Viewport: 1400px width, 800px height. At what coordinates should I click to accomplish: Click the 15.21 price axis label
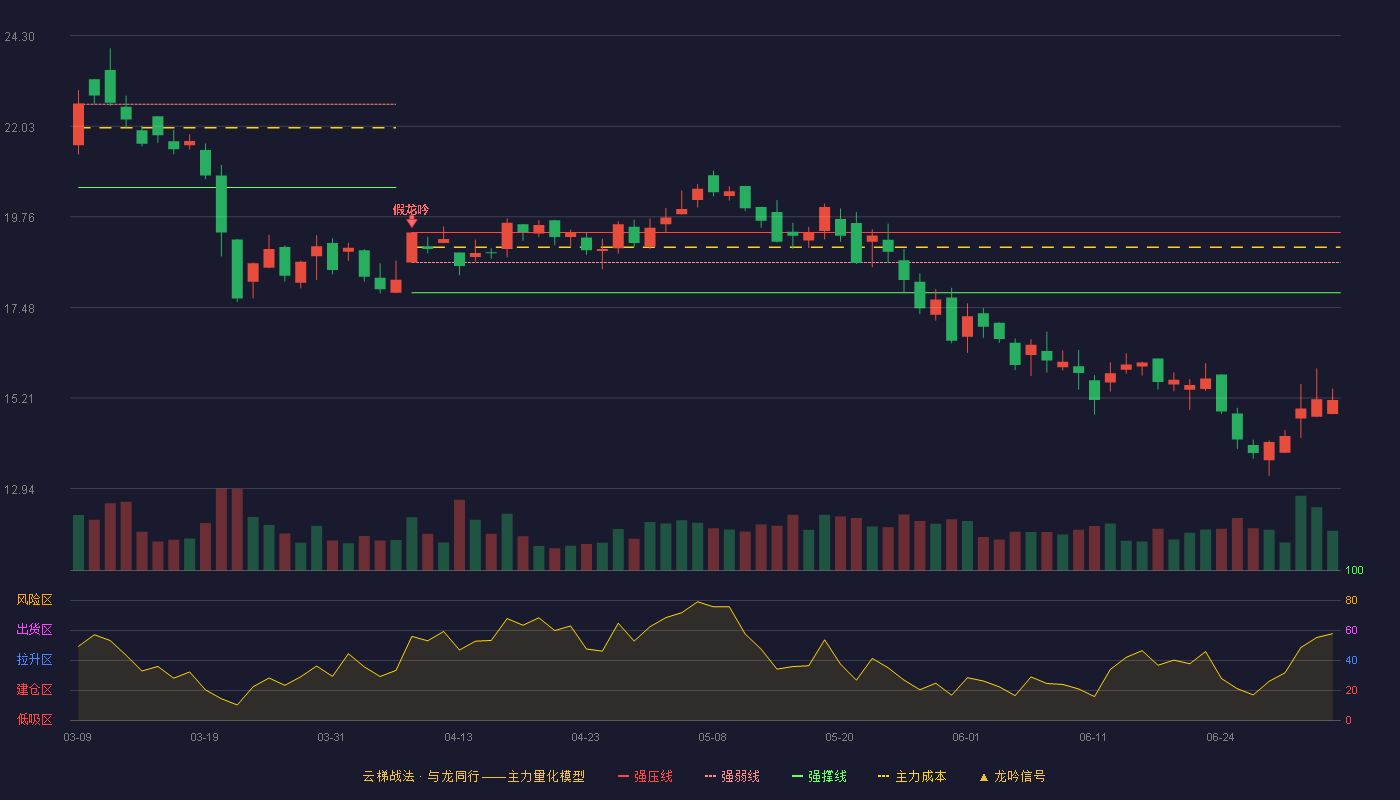click(x=19, y=399)
